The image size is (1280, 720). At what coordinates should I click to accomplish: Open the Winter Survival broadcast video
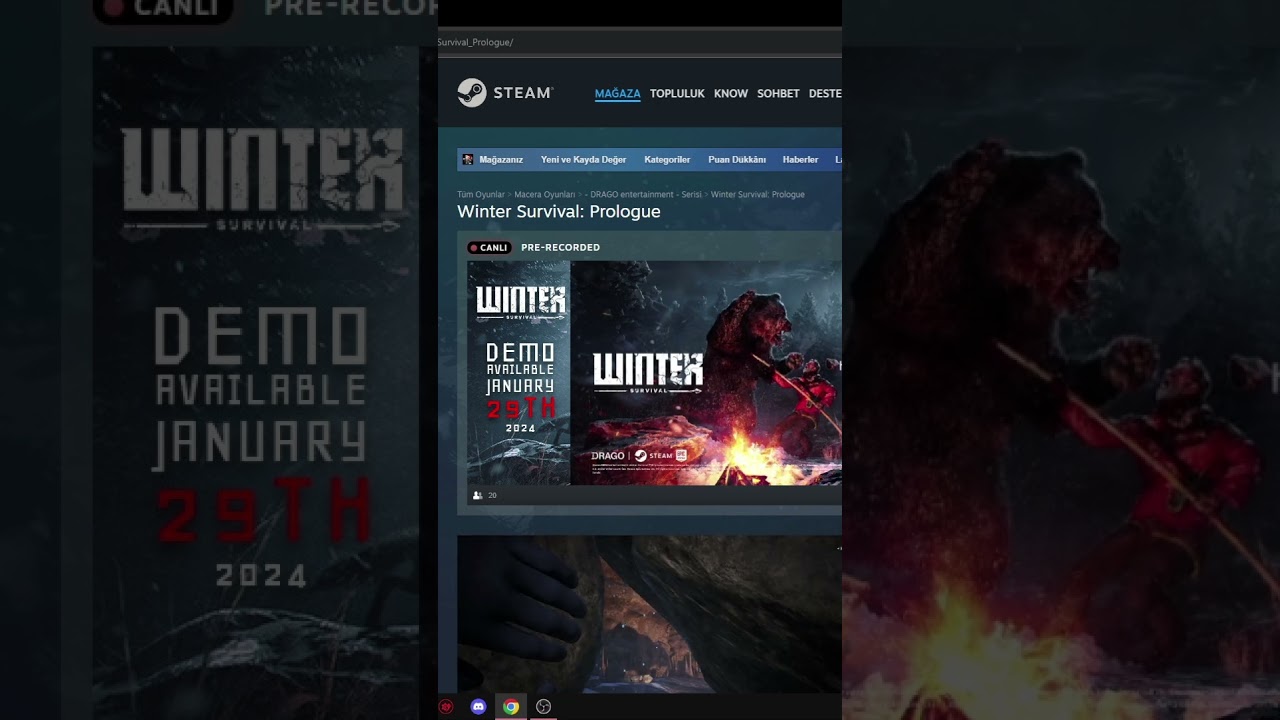click(x=654, y=373)
